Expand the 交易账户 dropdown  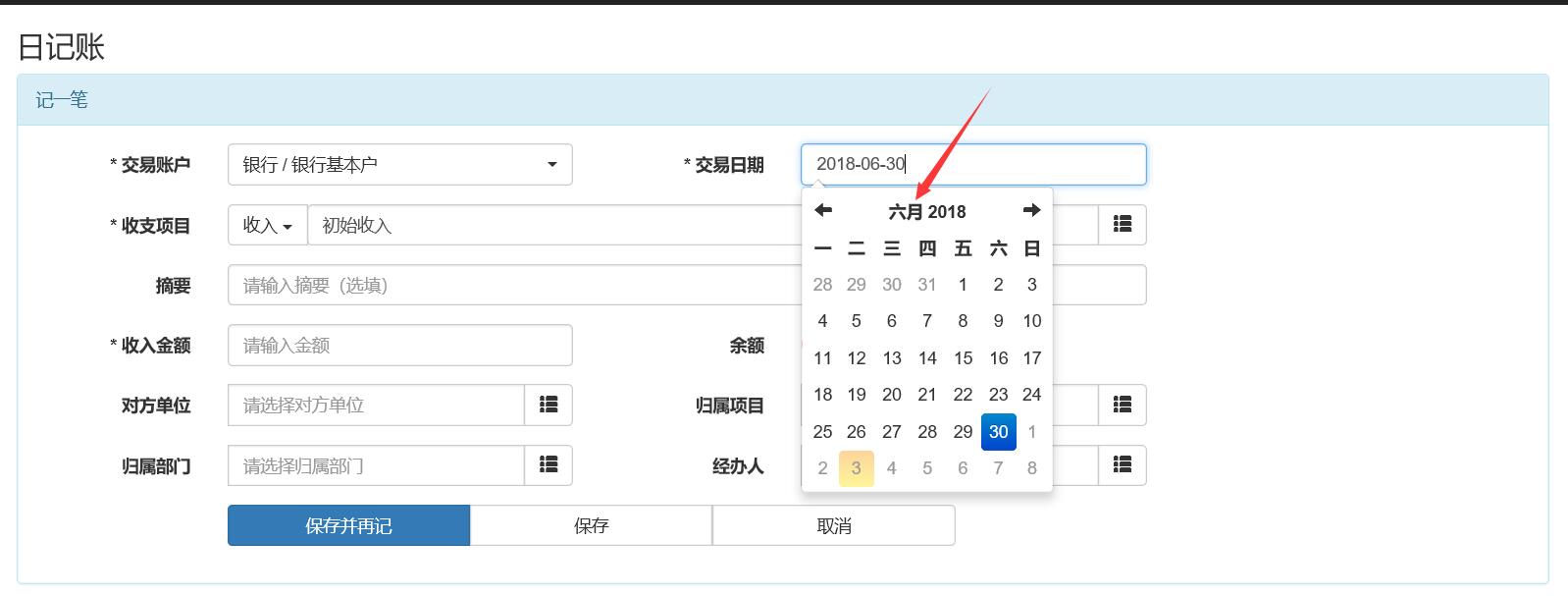399,165
